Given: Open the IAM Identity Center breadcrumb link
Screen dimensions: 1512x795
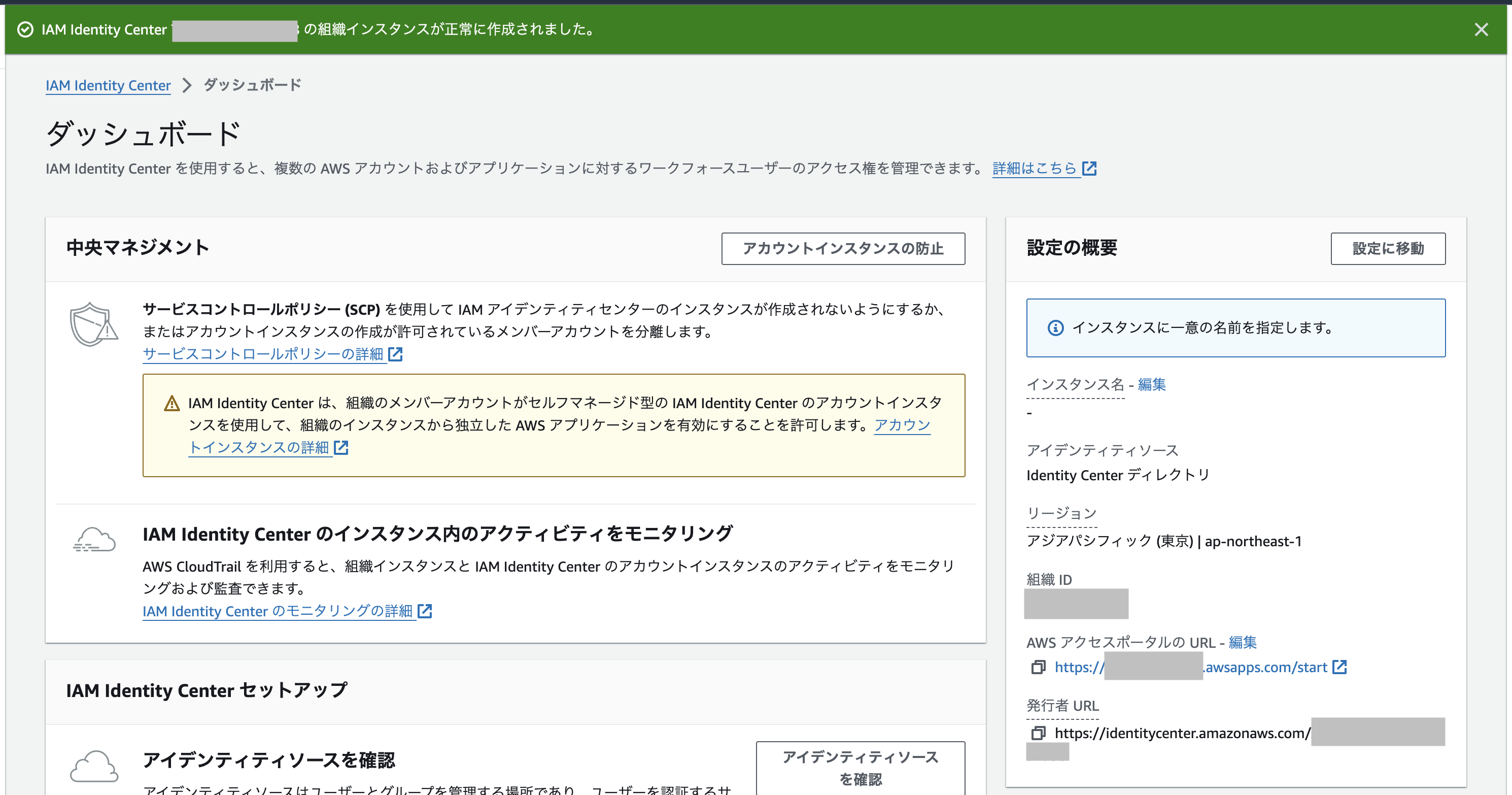Looking at the screenshot, I should point(108,85).
